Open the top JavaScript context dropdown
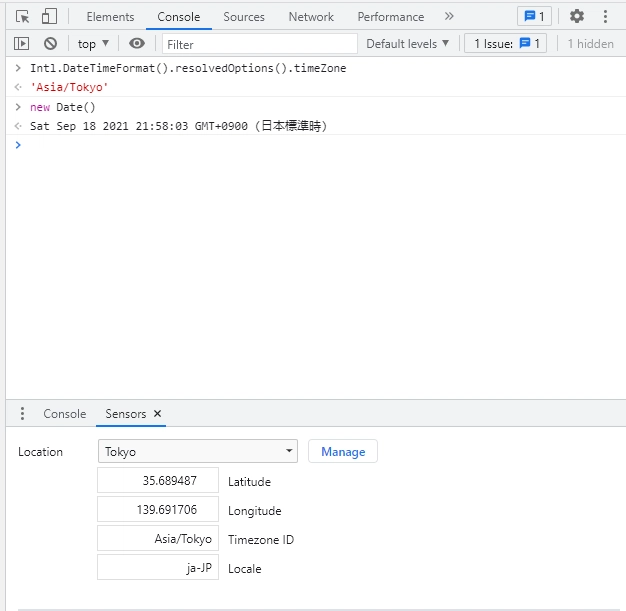The image size is (626, 611). coord(93,44)
